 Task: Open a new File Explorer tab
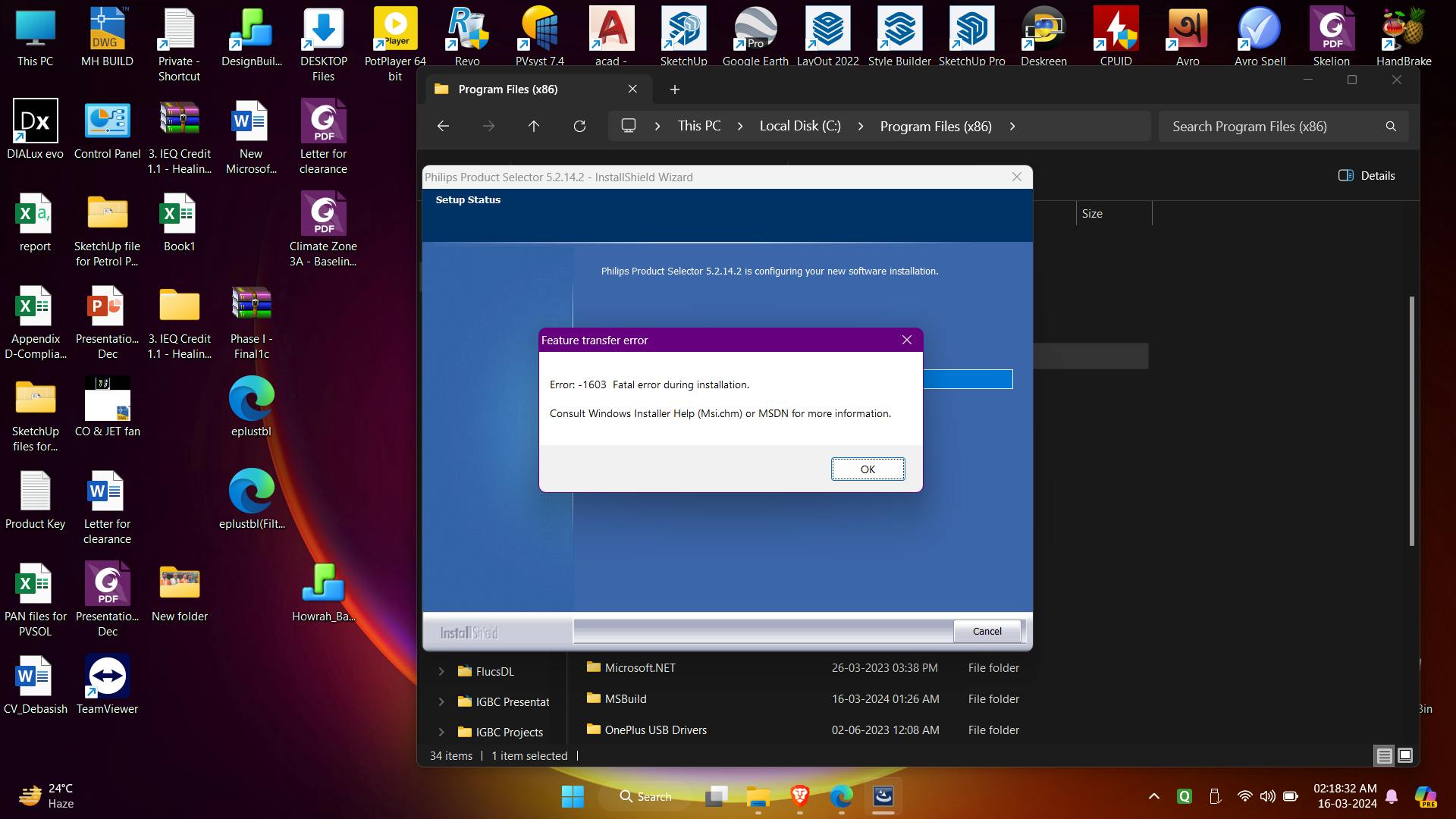click(x=674, y=89)
